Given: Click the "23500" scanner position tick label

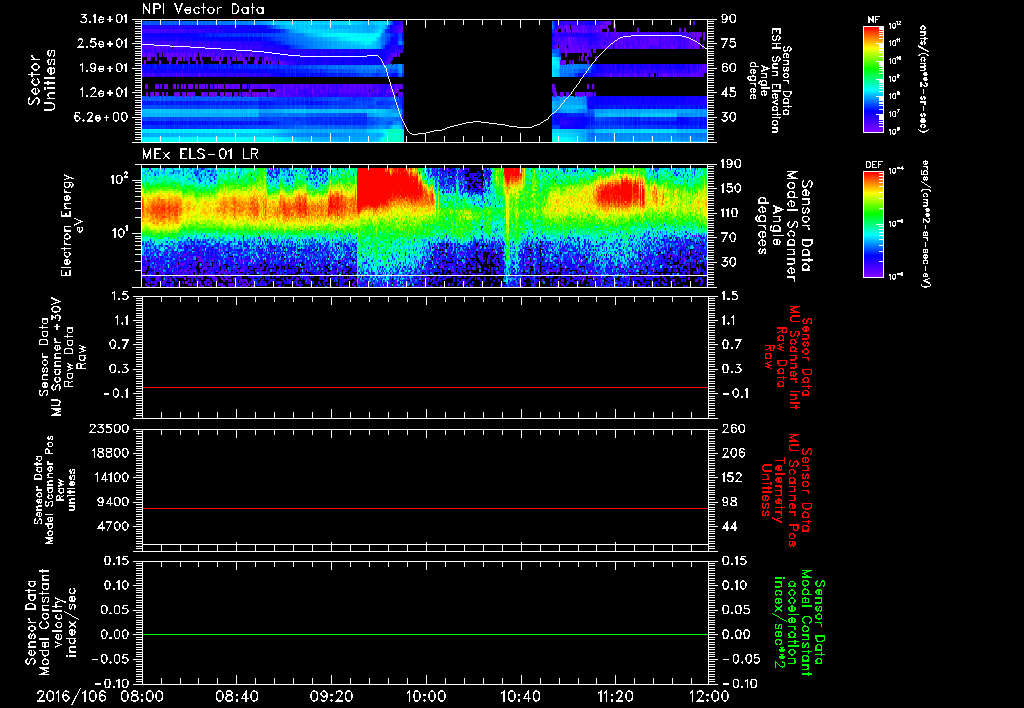Looking at the screenshot, I should tap(108, 428).
